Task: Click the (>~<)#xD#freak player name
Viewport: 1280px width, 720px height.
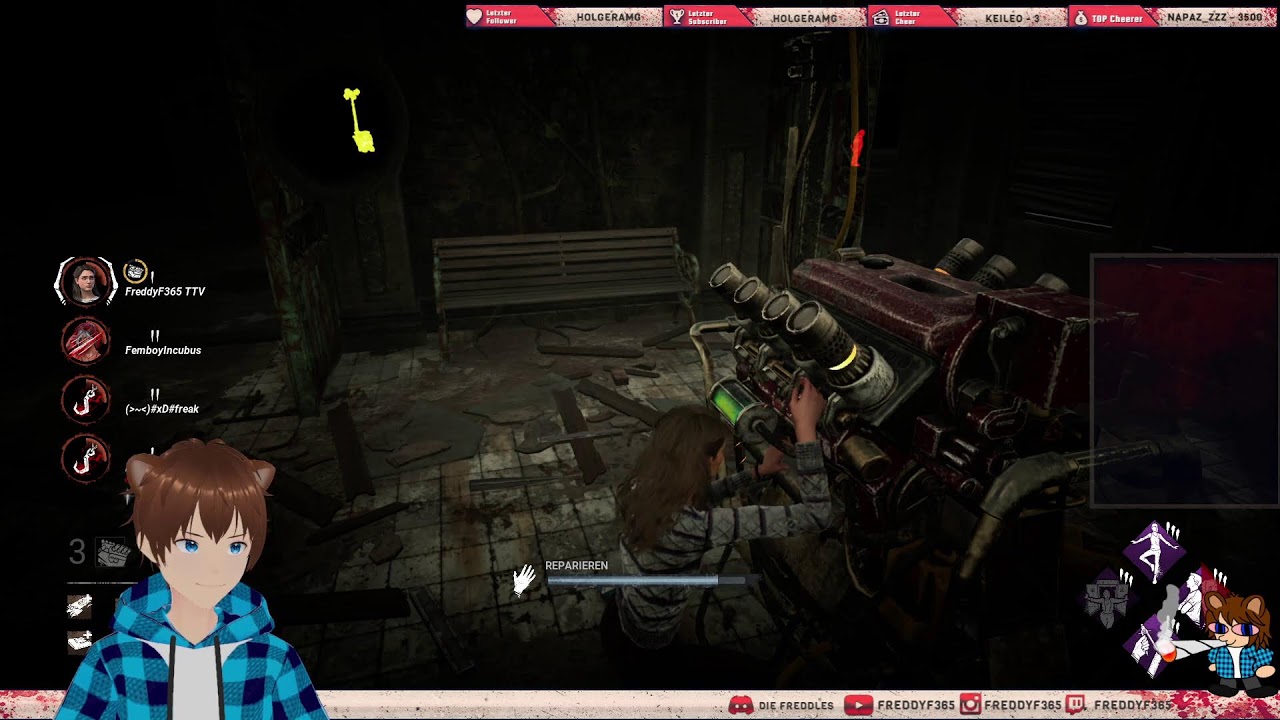Action: (162, 409)
